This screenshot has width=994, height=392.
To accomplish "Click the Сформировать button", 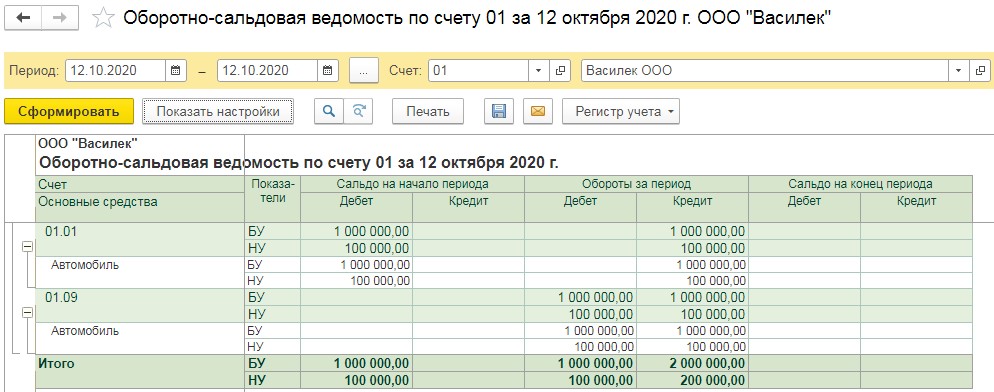I will click(68, 112).
